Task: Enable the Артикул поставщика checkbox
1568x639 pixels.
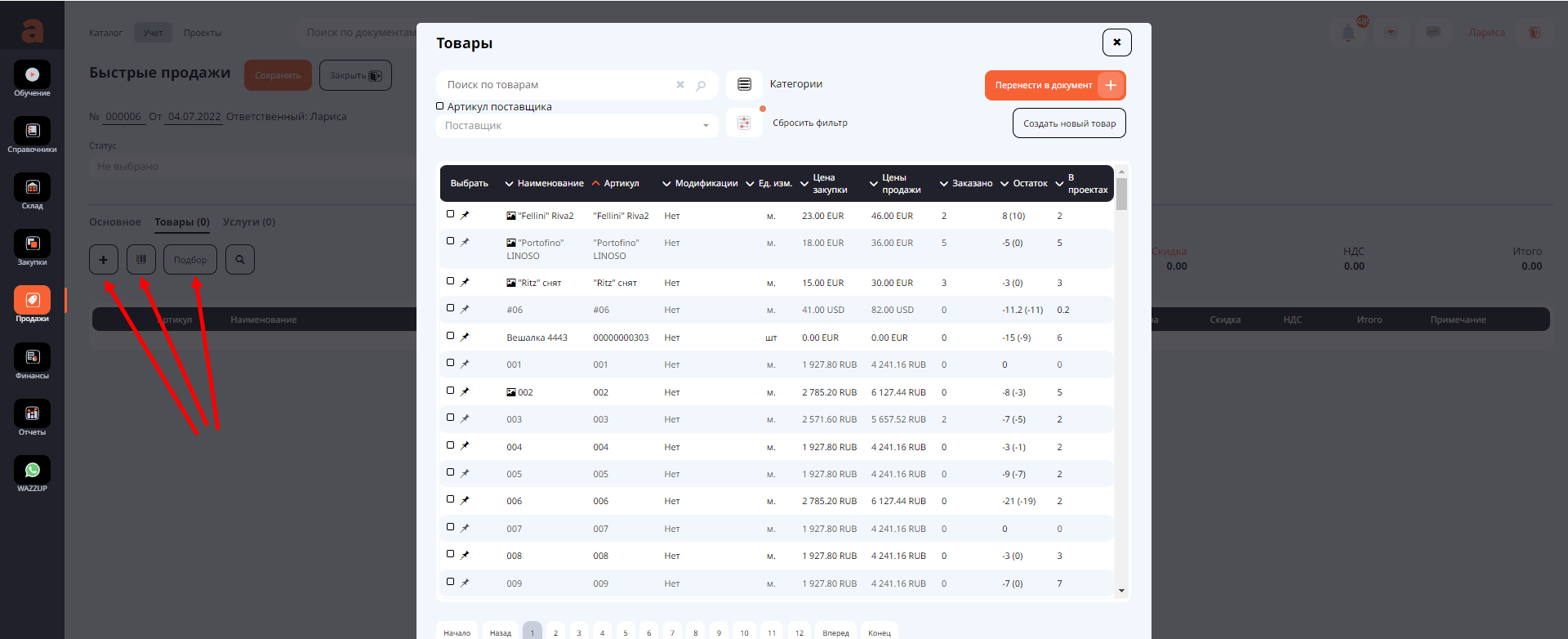Action: (x=440, y=106)
